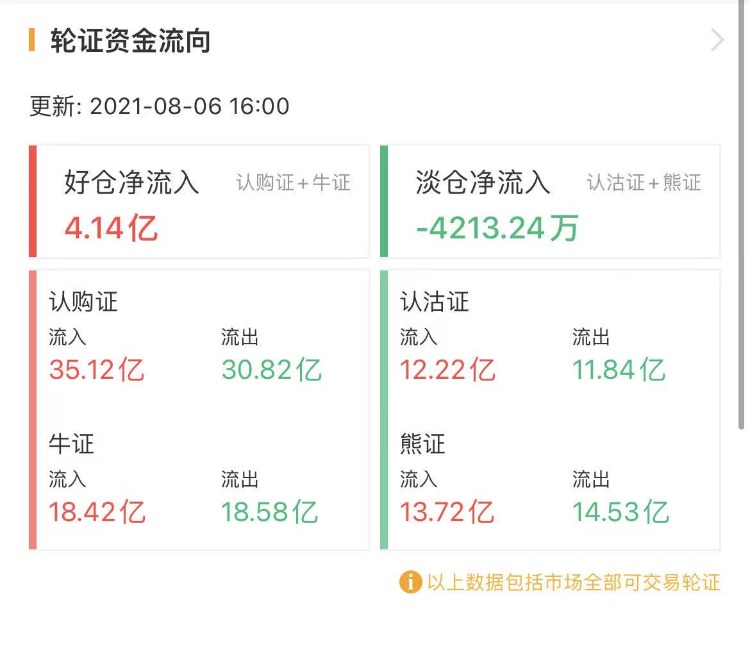The width and height of the screenshot is (750, 648).
Task: Tap the 认沽证 inflow 12.22亿 figure
Action: point(447,370)
